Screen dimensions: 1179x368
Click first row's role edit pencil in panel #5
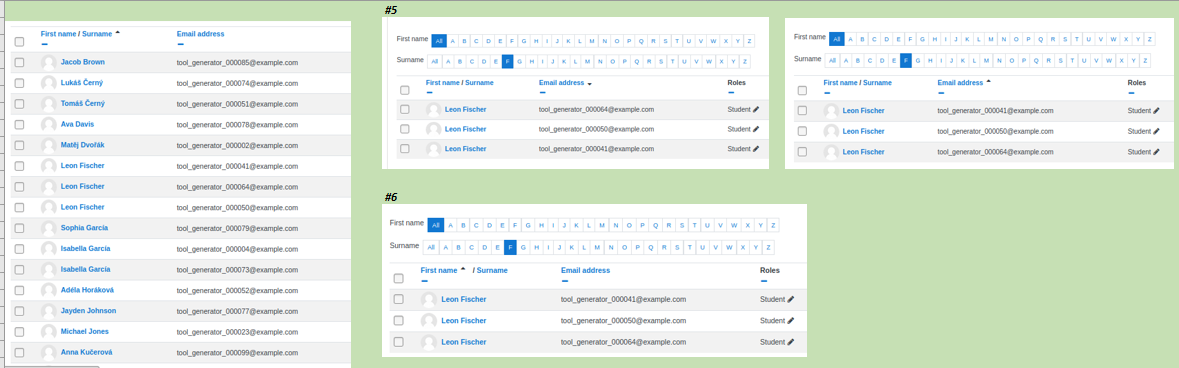tap(756, 109)
